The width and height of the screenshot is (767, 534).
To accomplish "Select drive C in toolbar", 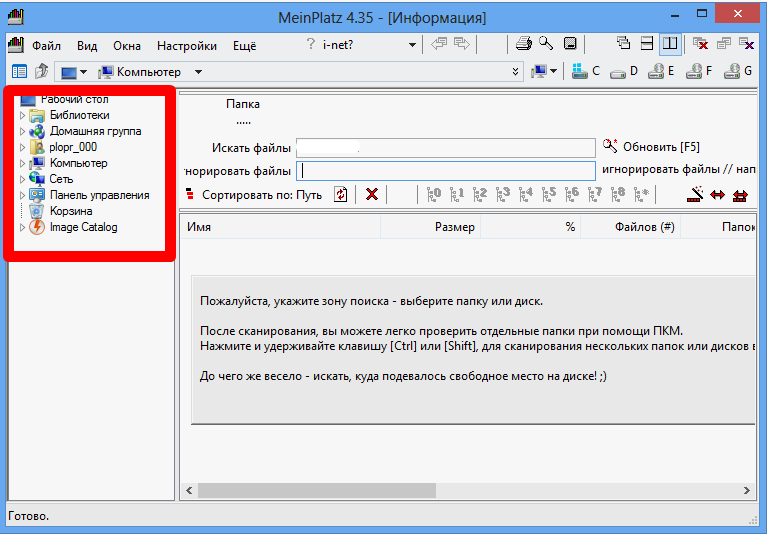I will [x=586, y=71].
